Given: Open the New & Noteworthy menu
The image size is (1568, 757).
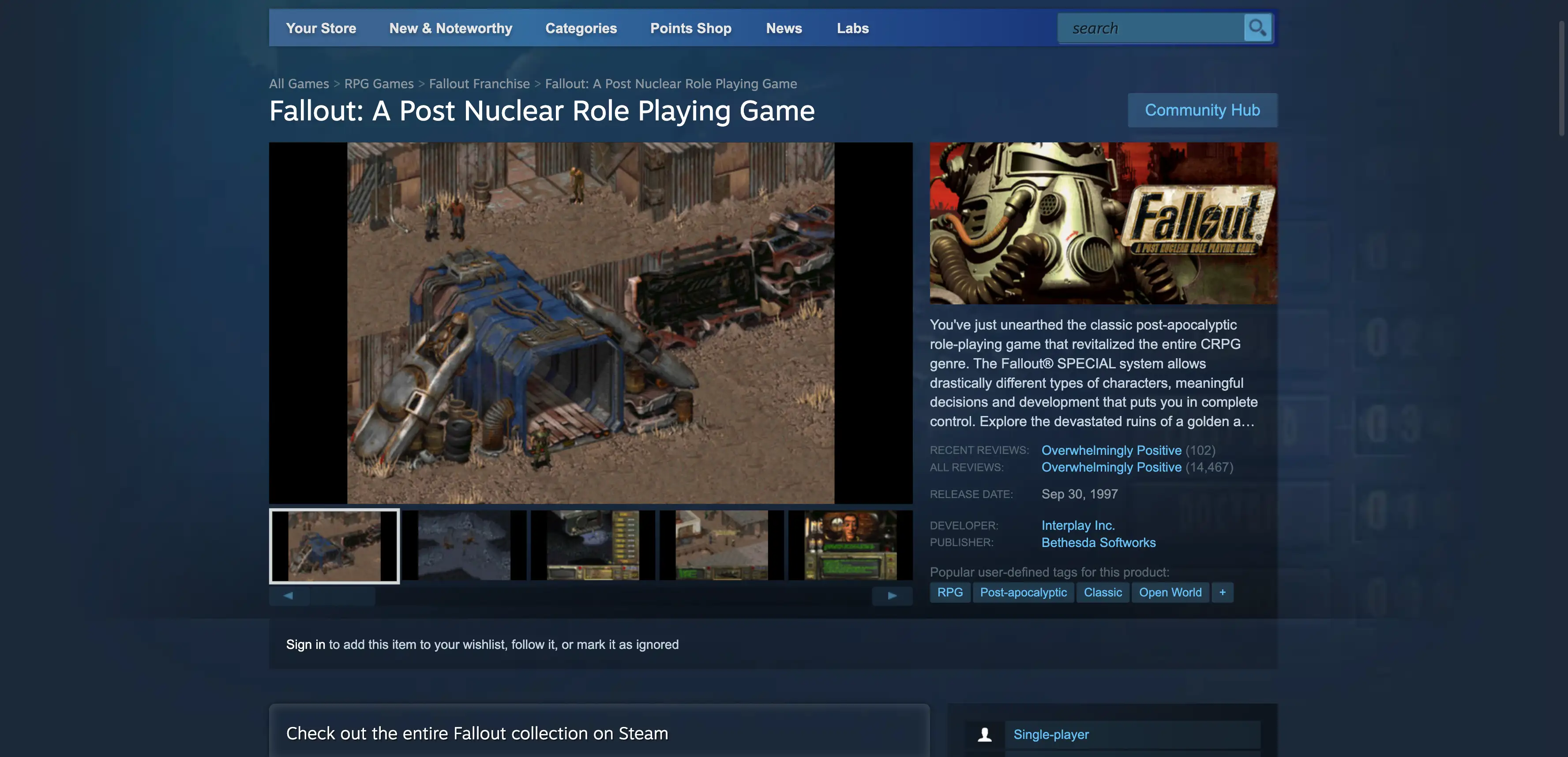Looking at the screenshot, I should pyautogui.click(x=450, y=28).
